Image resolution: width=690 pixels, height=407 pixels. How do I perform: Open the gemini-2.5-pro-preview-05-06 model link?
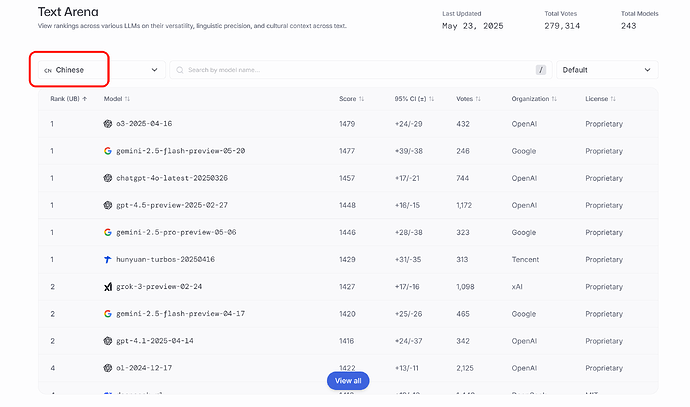(x=176, y=232)
